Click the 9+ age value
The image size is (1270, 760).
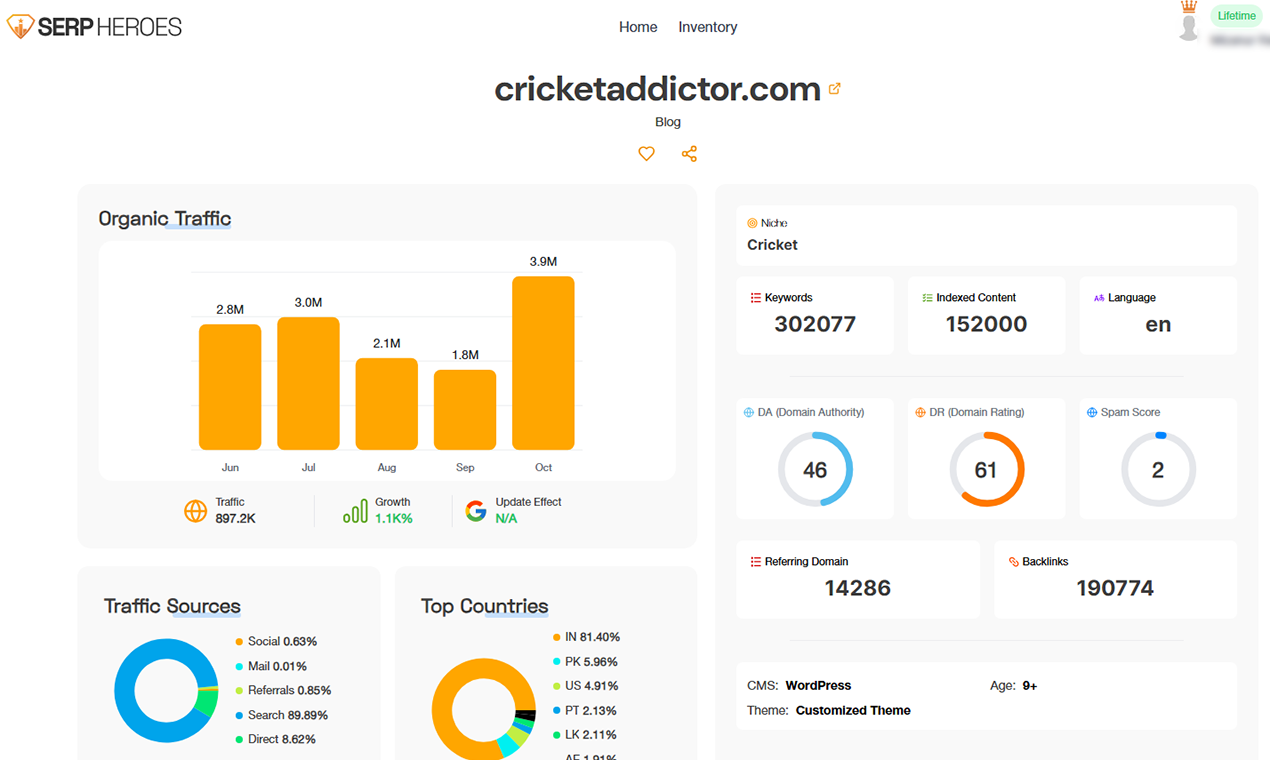pyautogui.click(x=1029, y=686)
